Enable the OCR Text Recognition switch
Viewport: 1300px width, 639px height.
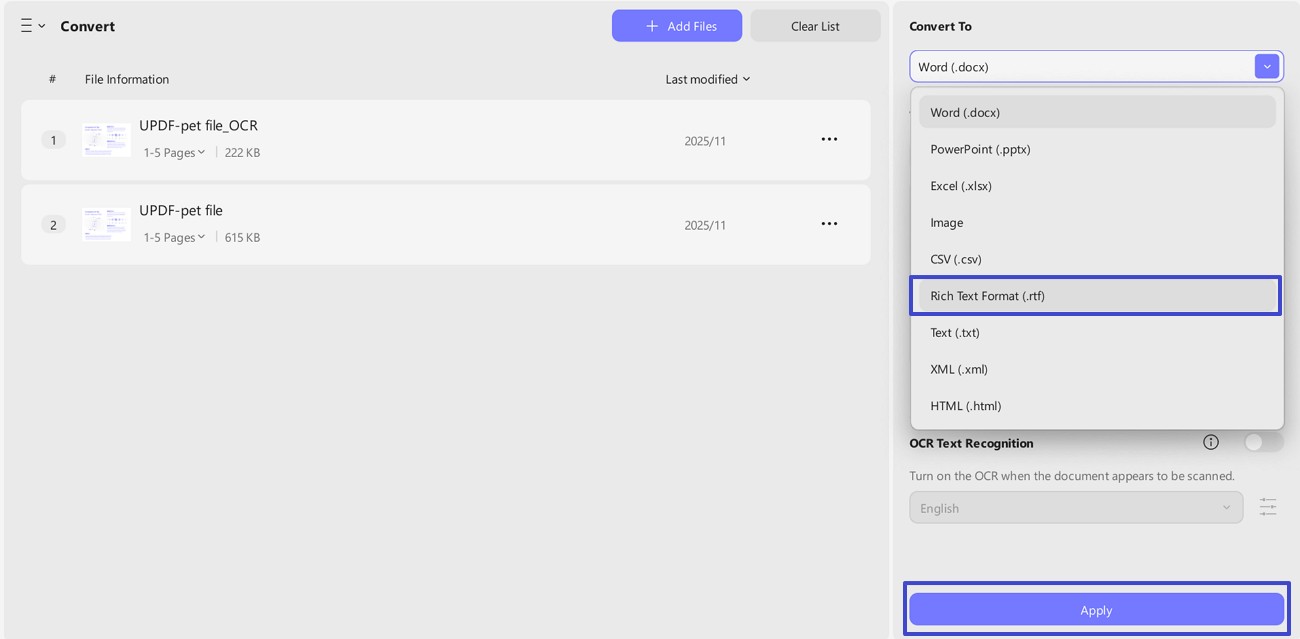click(1263, 442)
